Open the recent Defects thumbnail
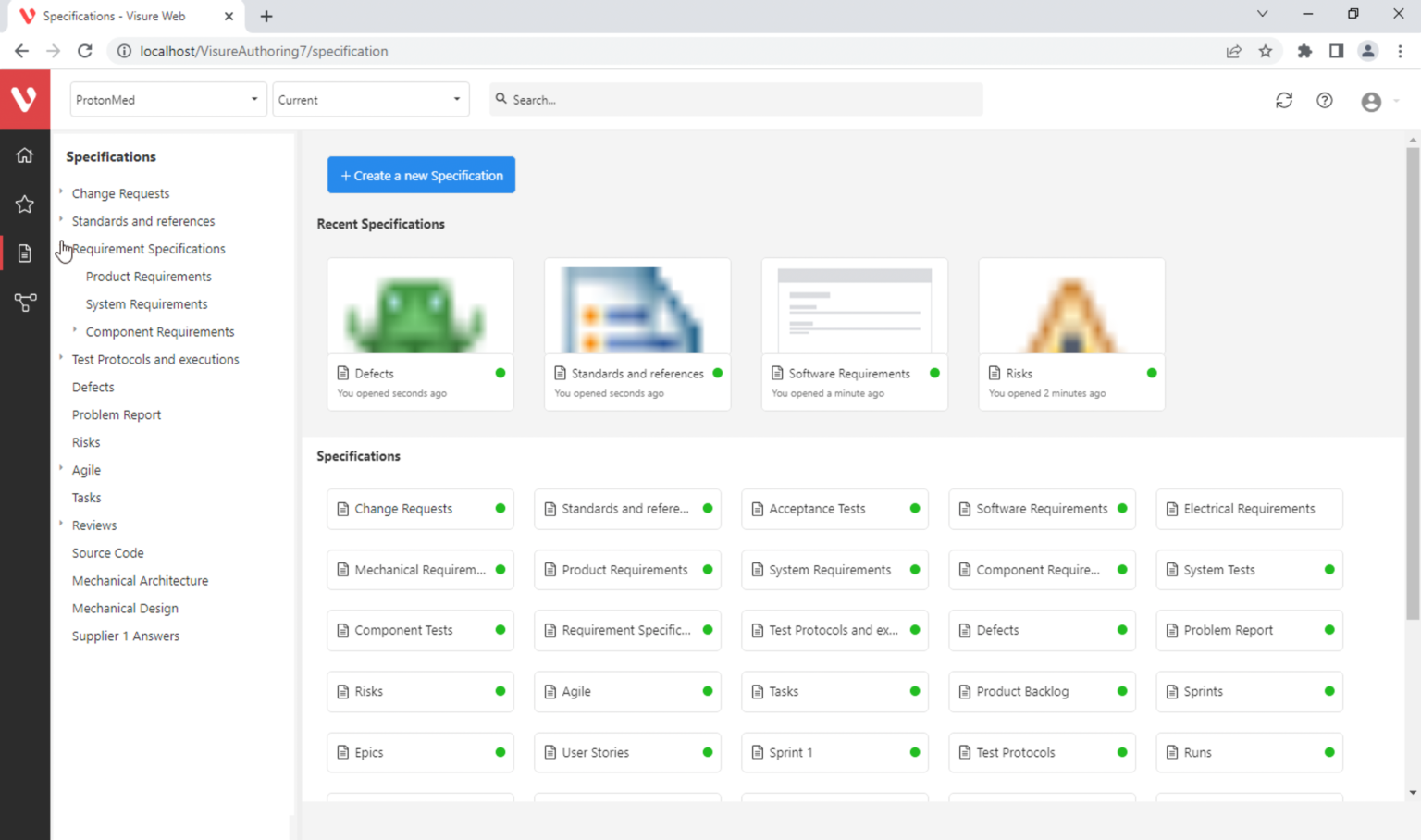The width and height of the screenshot is (1421, 840). click(x=420, y=307)
